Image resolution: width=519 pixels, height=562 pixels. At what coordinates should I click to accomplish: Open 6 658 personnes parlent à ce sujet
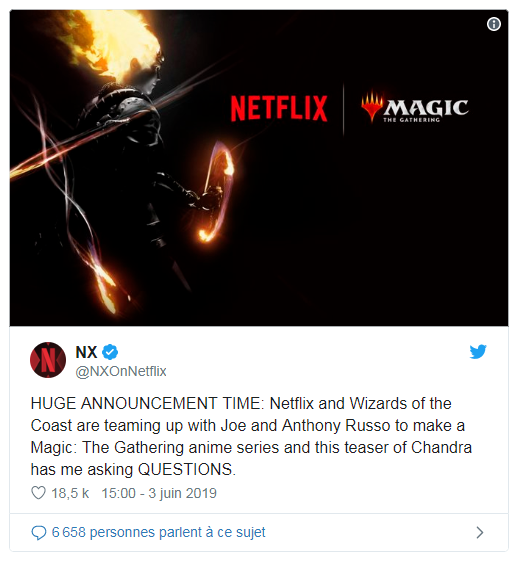[x=158, y=533]
